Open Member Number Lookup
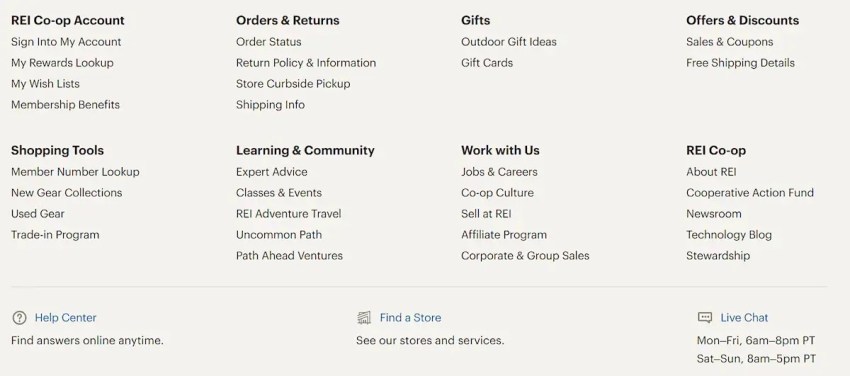 click(x=75, y=172)
